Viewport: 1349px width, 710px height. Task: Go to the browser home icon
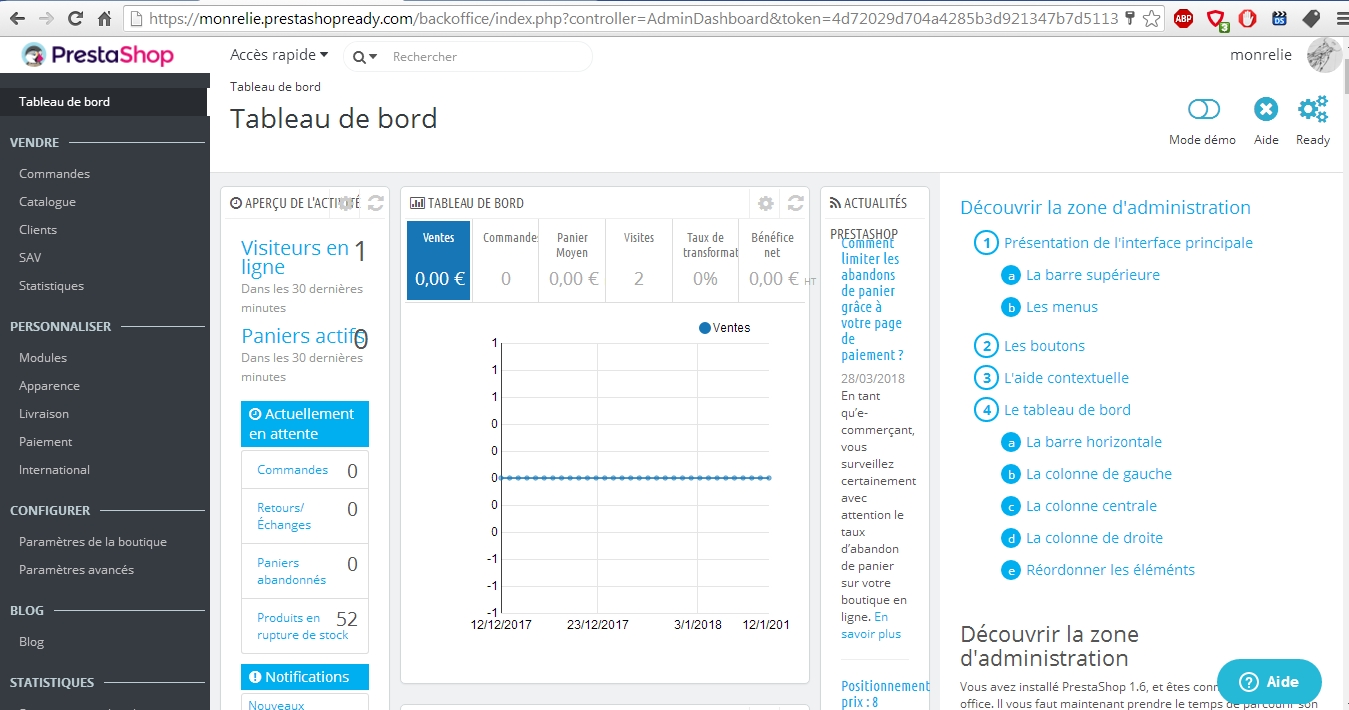(x=105, y=18)
